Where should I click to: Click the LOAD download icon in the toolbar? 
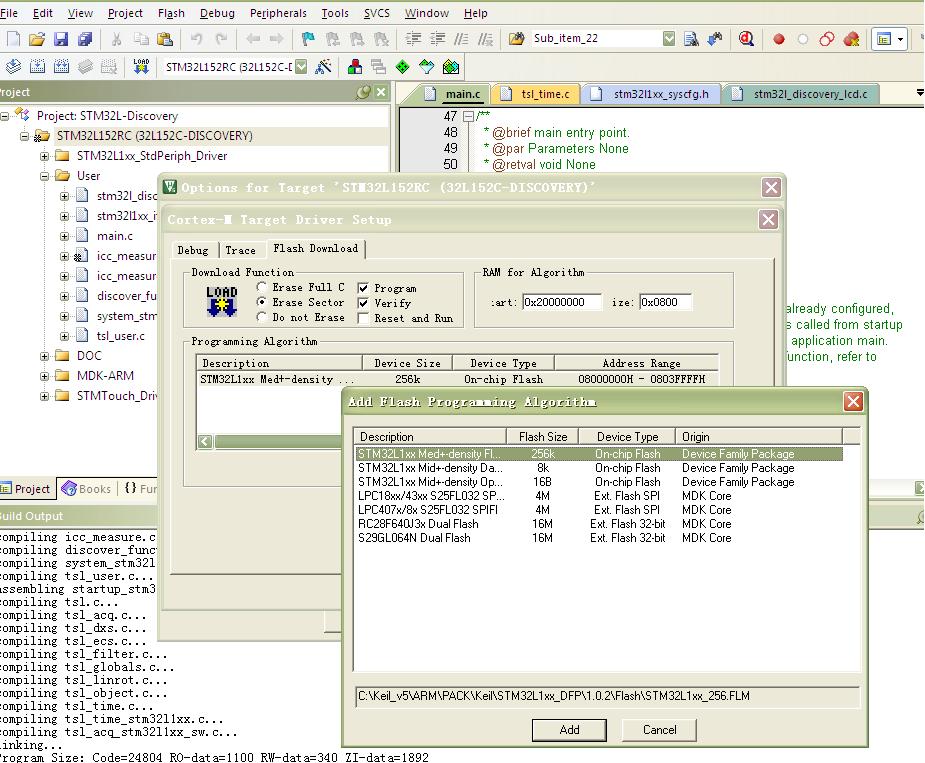pyautogui.click(x=141, y=66)
